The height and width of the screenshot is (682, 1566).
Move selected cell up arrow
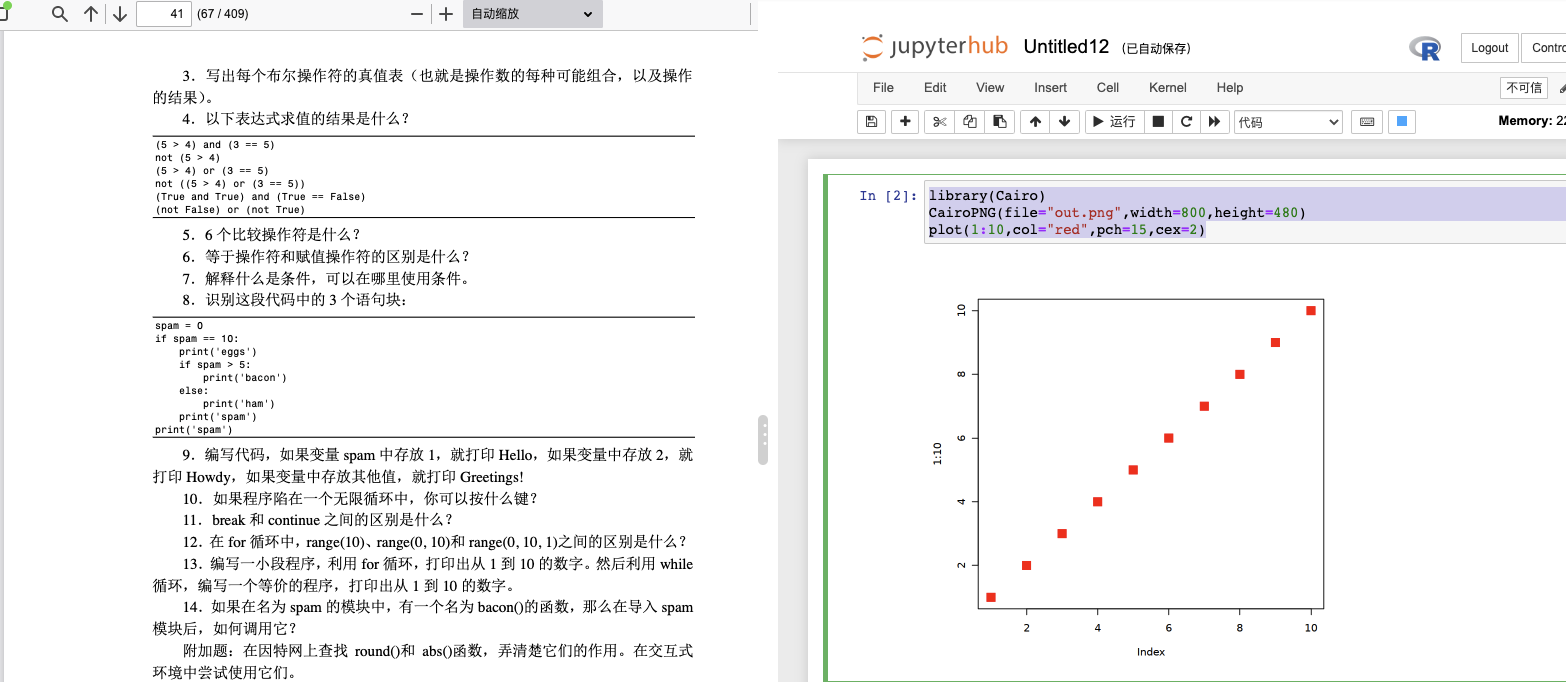point(1035,122)
